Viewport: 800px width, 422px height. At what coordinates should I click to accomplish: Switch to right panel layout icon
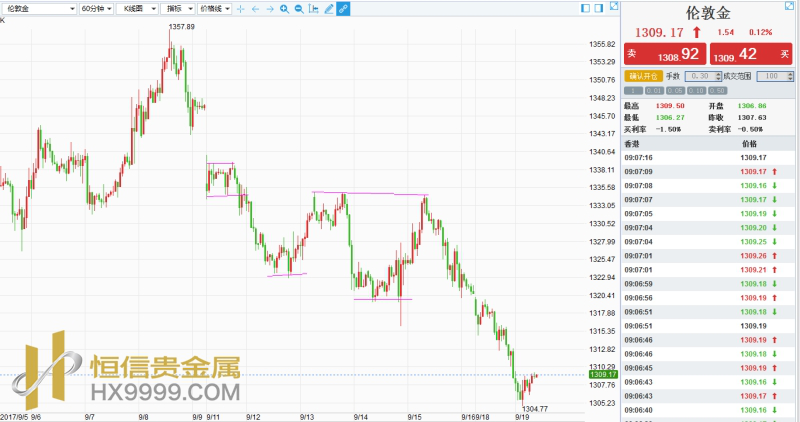pyautogui.click(x=599, y=8)
